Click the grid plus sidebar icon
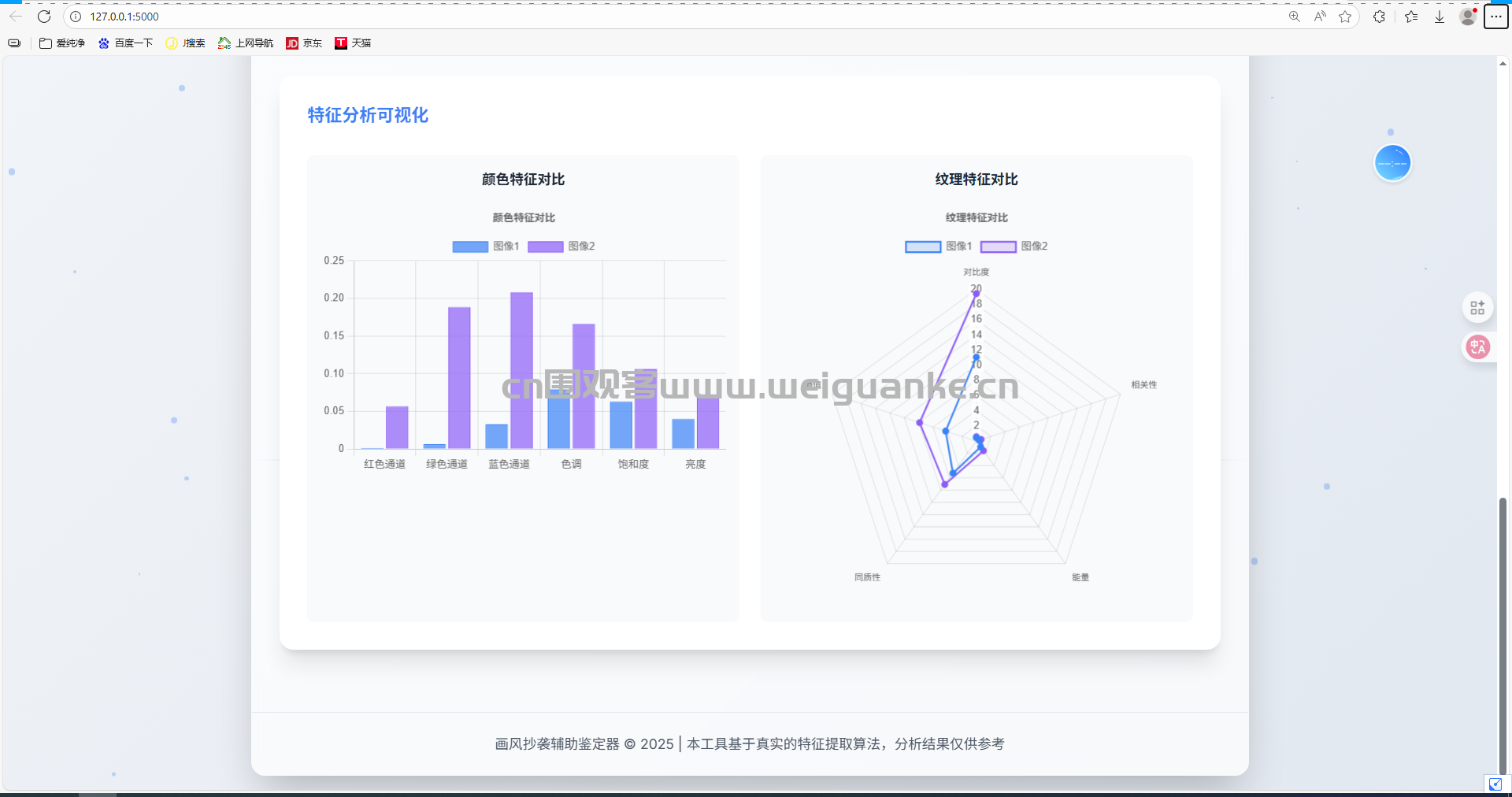Screen dimensions: 1512x797 [x=1477, y=307]
